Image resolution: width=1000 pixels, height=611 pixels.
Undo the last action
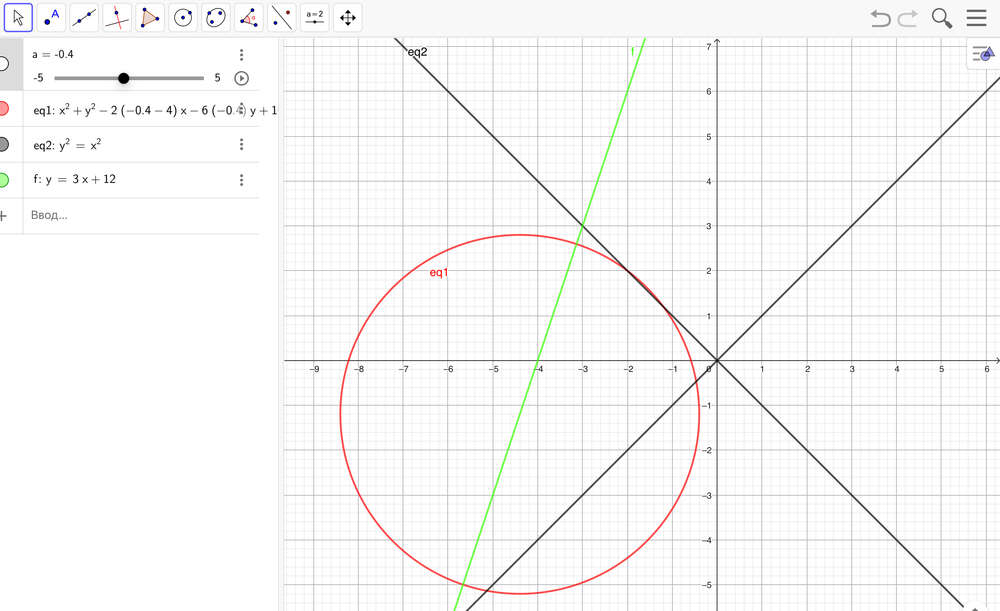(880, 18)
